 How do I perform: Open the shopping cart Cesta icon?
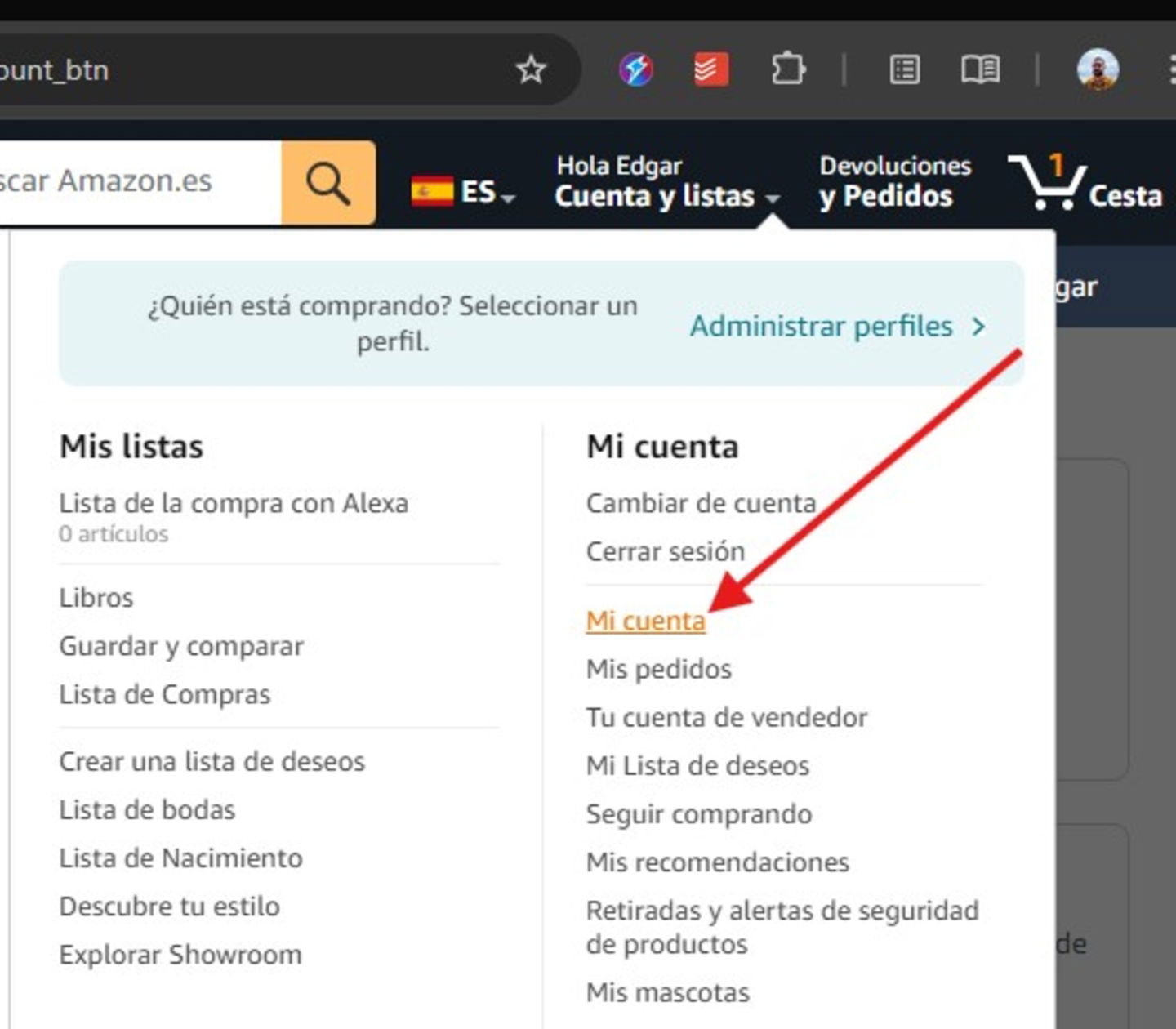tap(1085, 183)
